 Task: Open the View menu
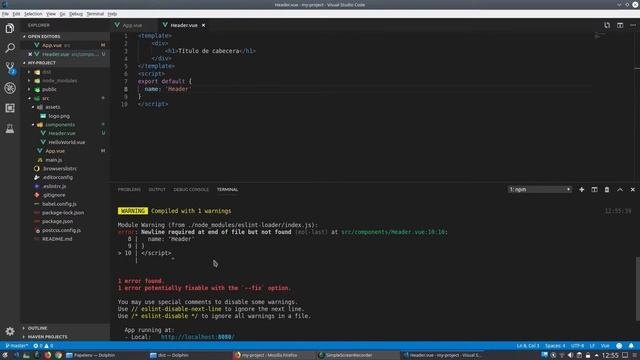pyautogui.click(x=51, y=14)
